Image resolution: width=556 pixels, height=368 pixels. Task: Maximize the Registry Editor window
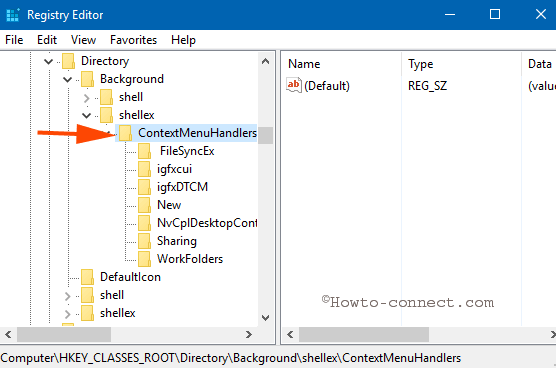(495, 15)
